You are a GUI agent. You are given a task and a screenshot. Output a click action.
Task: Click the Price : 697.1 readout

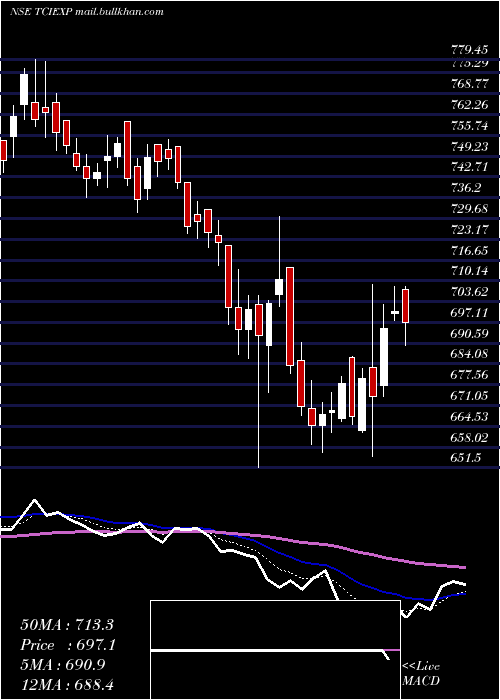[x=68, y=645]
